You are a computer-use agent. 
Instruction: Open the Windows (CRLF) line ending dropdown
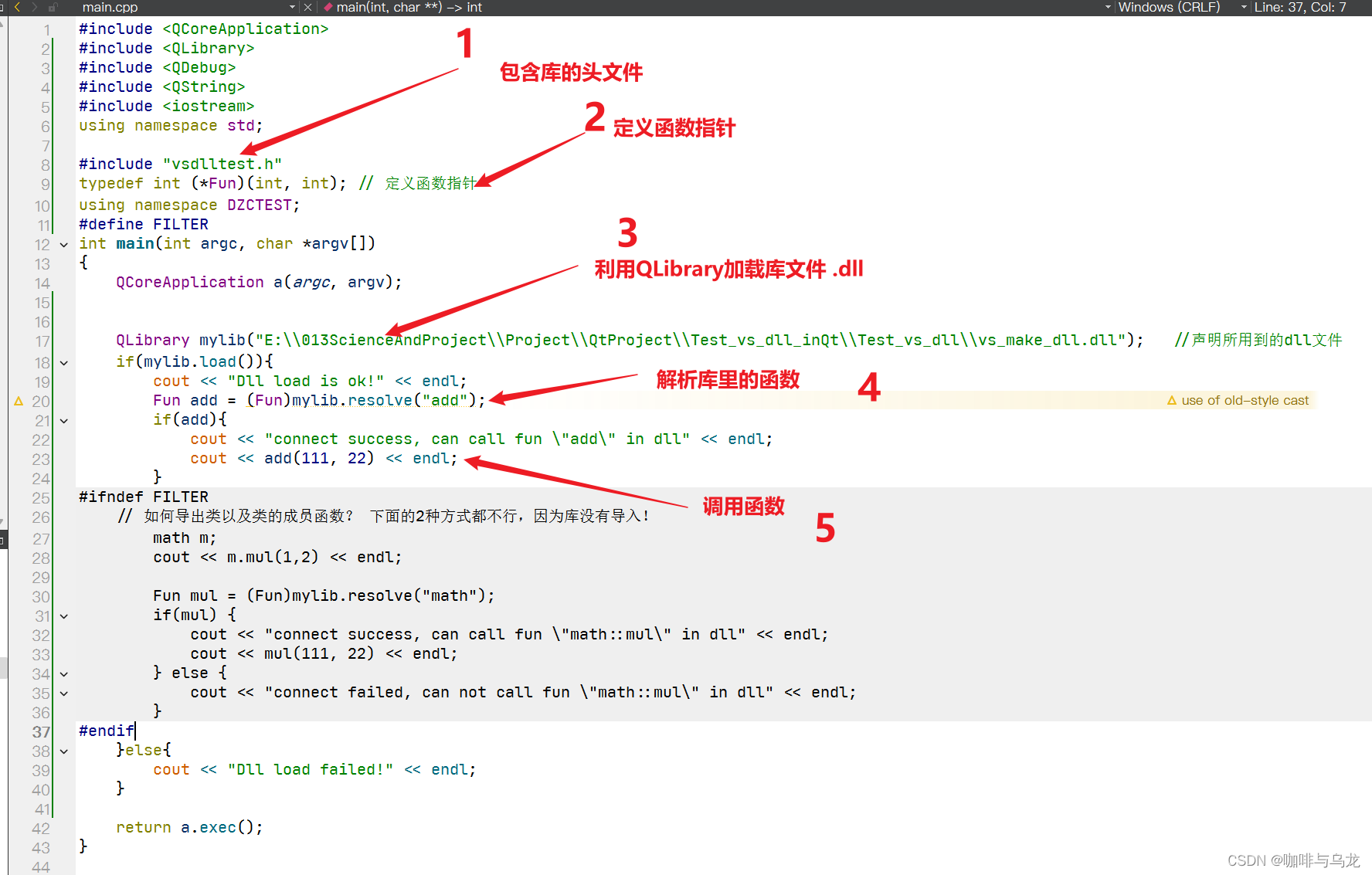pyautogui.click(x=1182, y=7)
